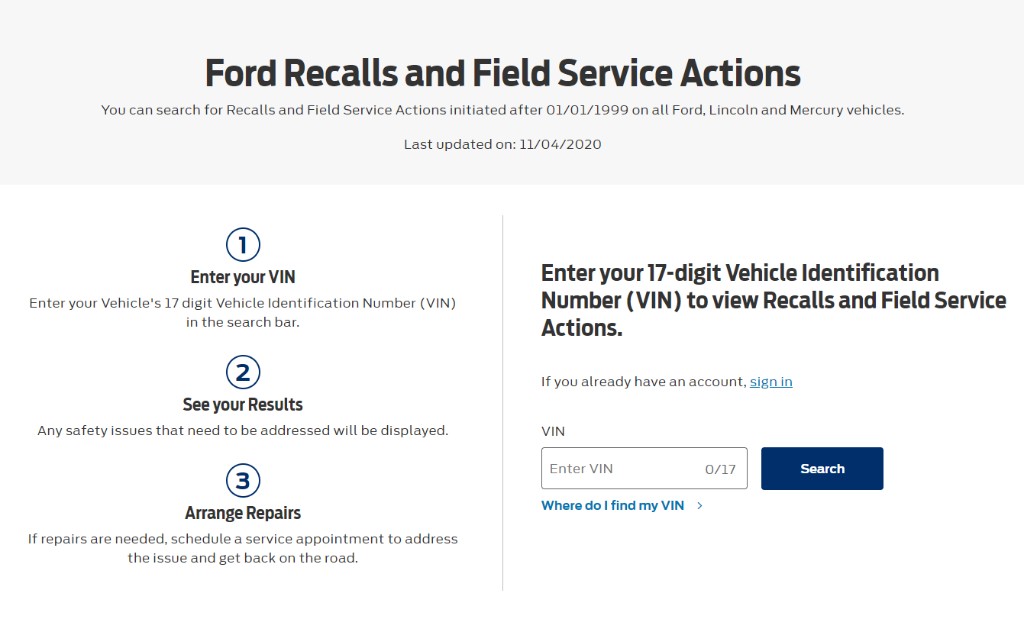Open the "sign in" link
1024x619 pixels.
tap(771, 381)
